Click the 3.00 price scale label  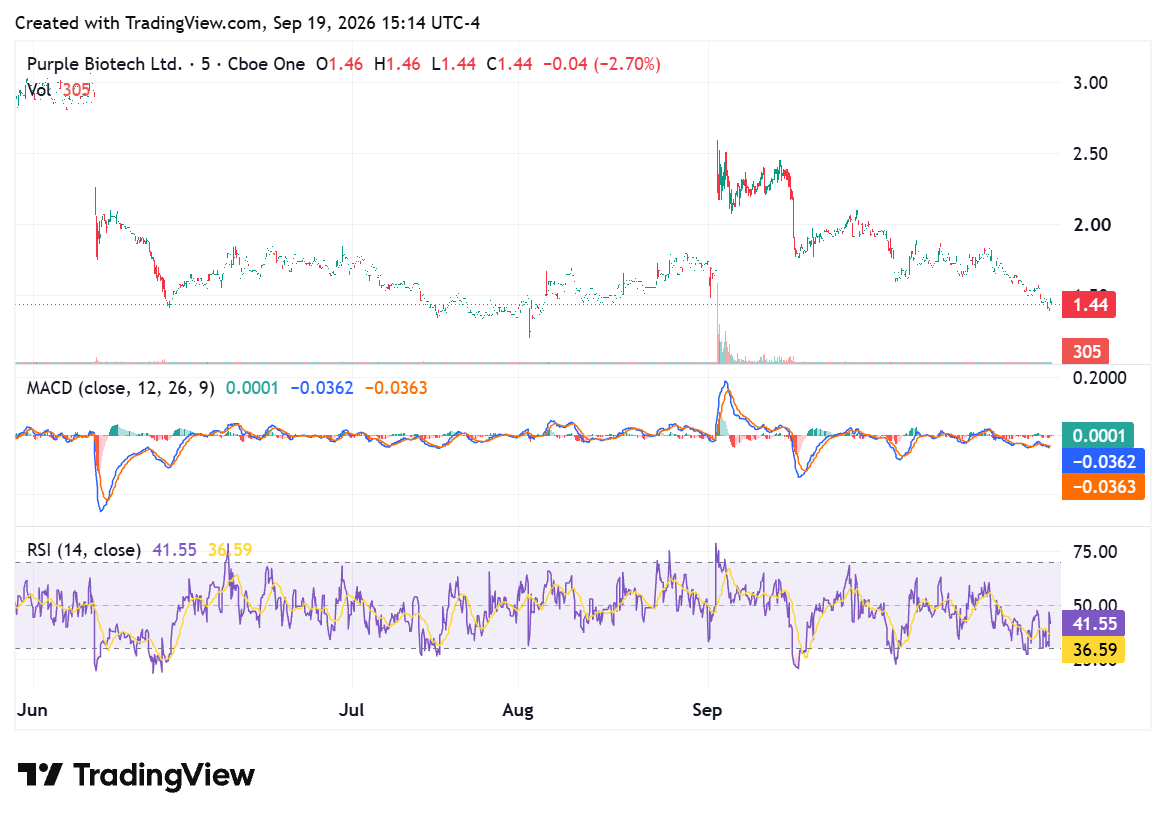pyautogui.click(x=1090, y=83)
